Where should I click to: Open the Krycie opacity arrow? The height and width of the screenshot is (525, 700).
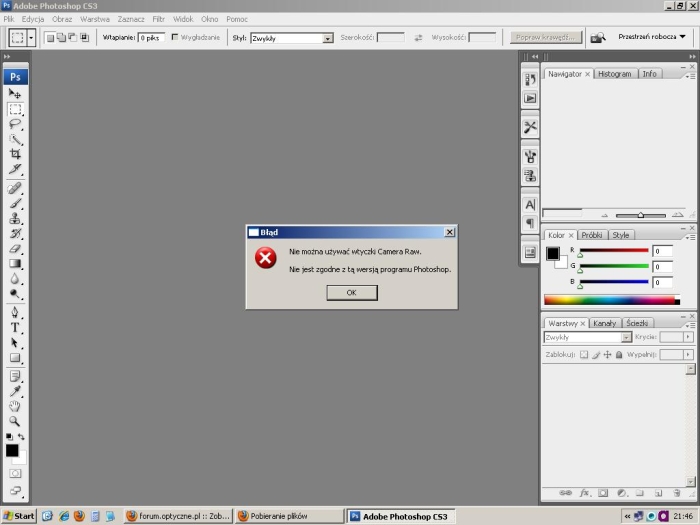688,337
